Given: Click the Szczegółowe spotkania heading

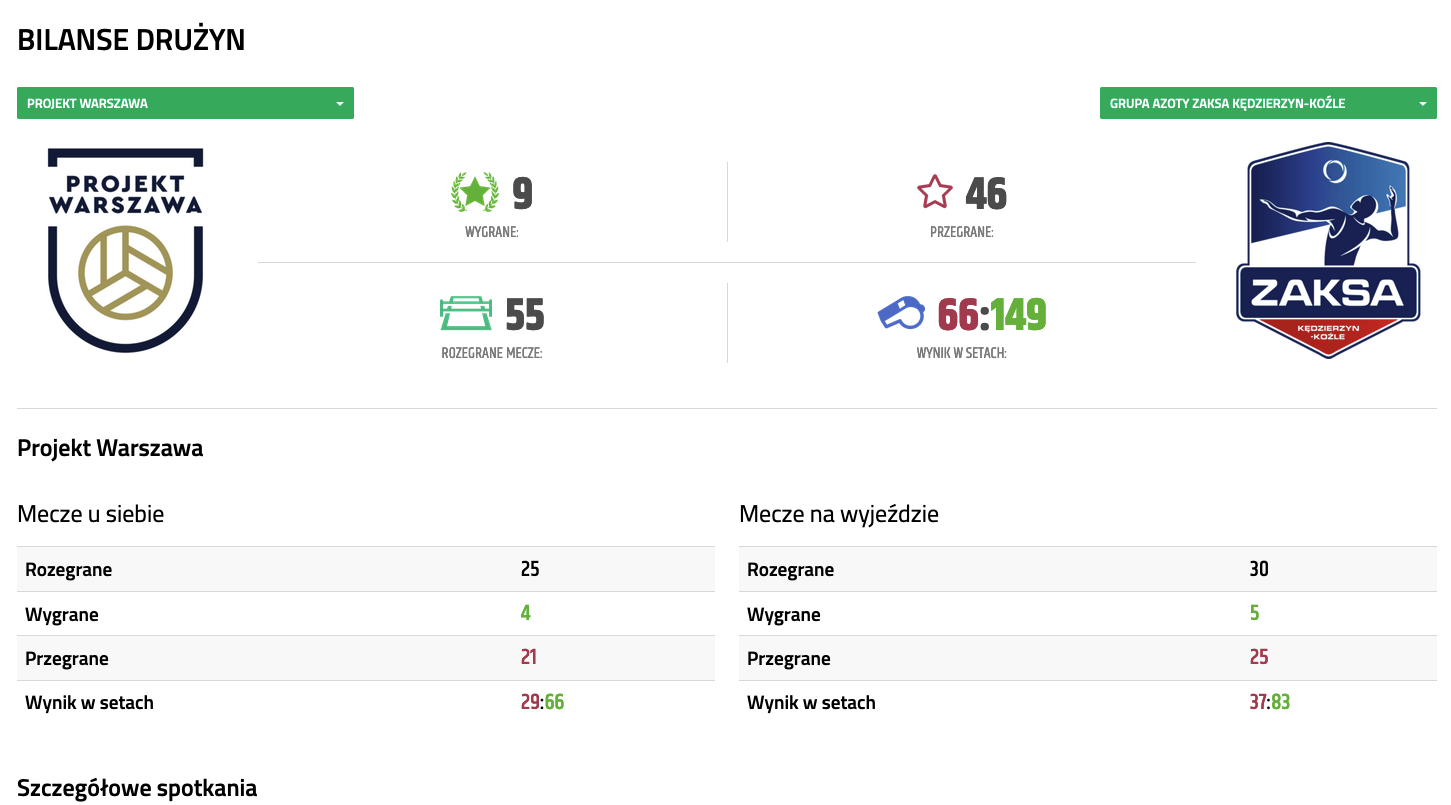Looking at the screenshot, I should coord(137,788).
